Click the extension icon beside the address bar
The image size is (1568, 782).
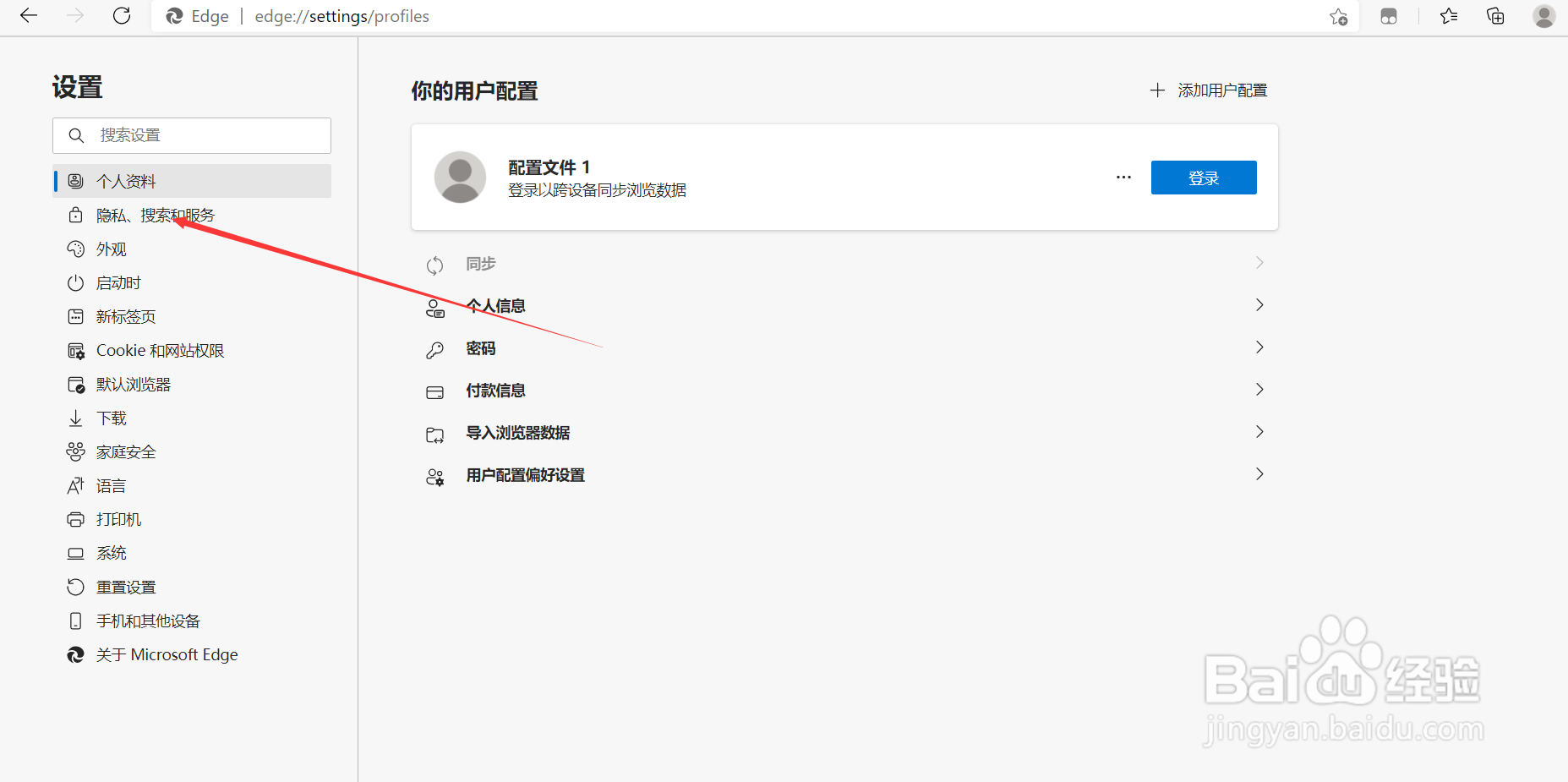pyautogui.click(x=1389, y=16)
